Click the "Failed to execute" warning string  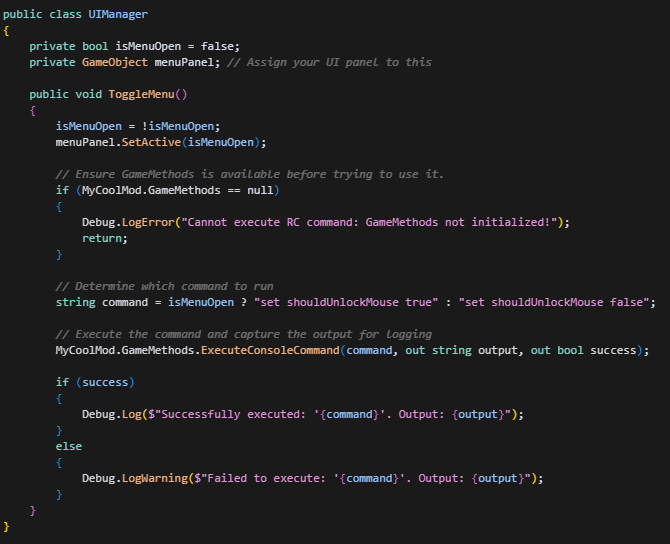tap(367, 478)
